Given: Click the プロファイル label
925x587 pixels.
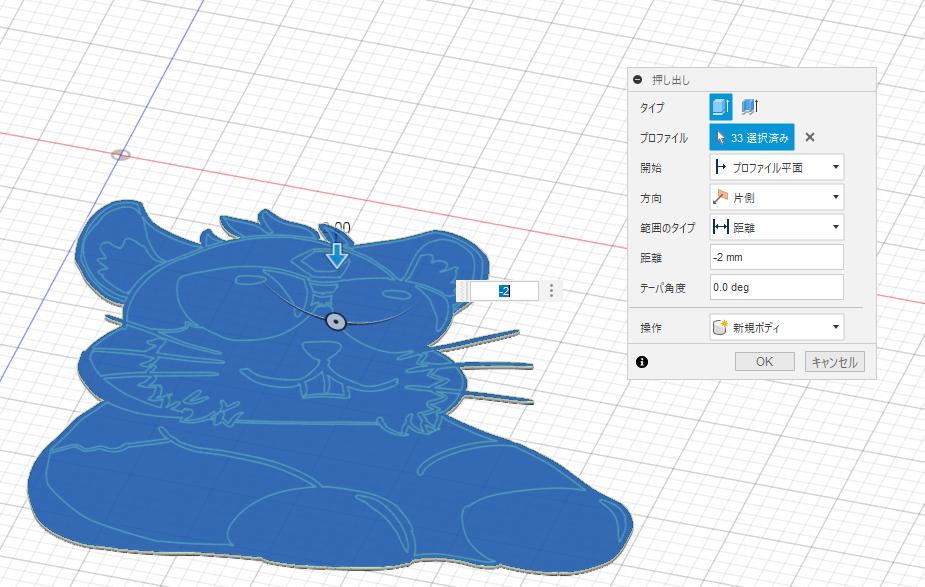Looking at the screenshot, I should [664, 138].
